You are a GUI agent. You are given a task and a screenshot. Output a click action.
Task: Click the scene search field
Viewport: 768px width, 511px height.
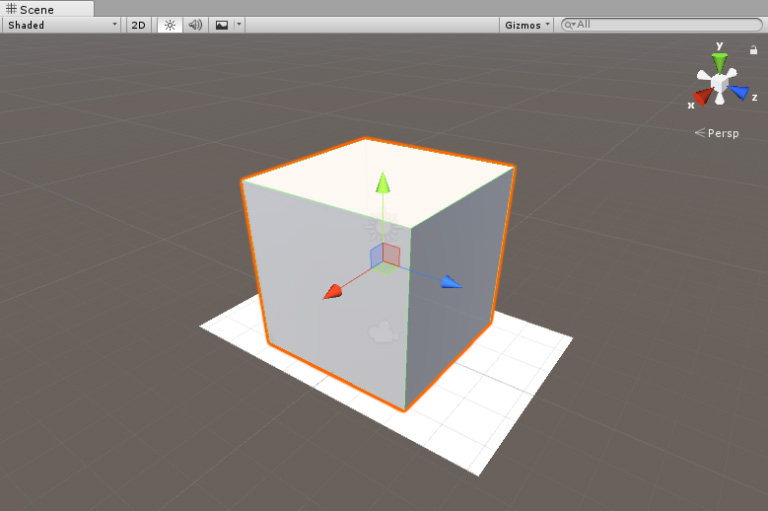(660, 25)
